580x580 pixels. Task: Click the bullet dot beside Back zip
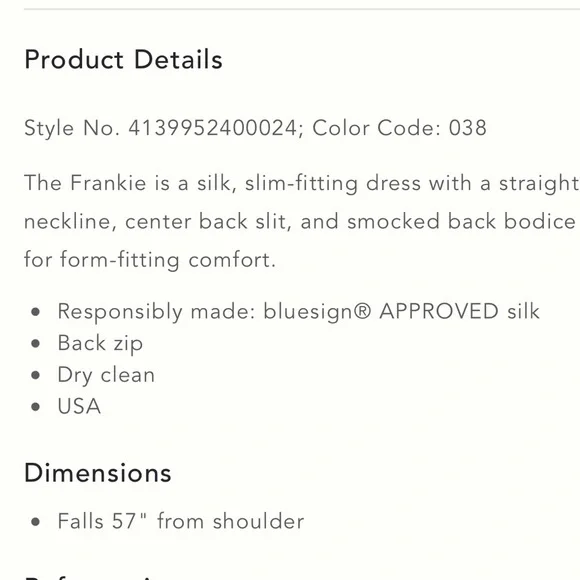(36, 344)
